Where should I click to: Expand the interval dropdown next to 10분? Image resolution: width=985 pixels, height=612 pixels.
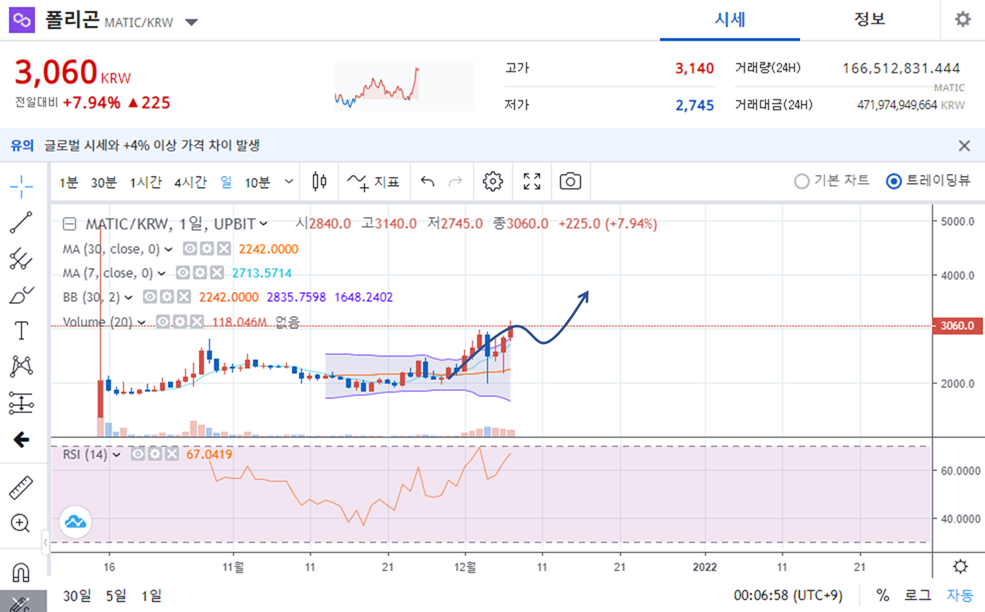tap(289, 182)
